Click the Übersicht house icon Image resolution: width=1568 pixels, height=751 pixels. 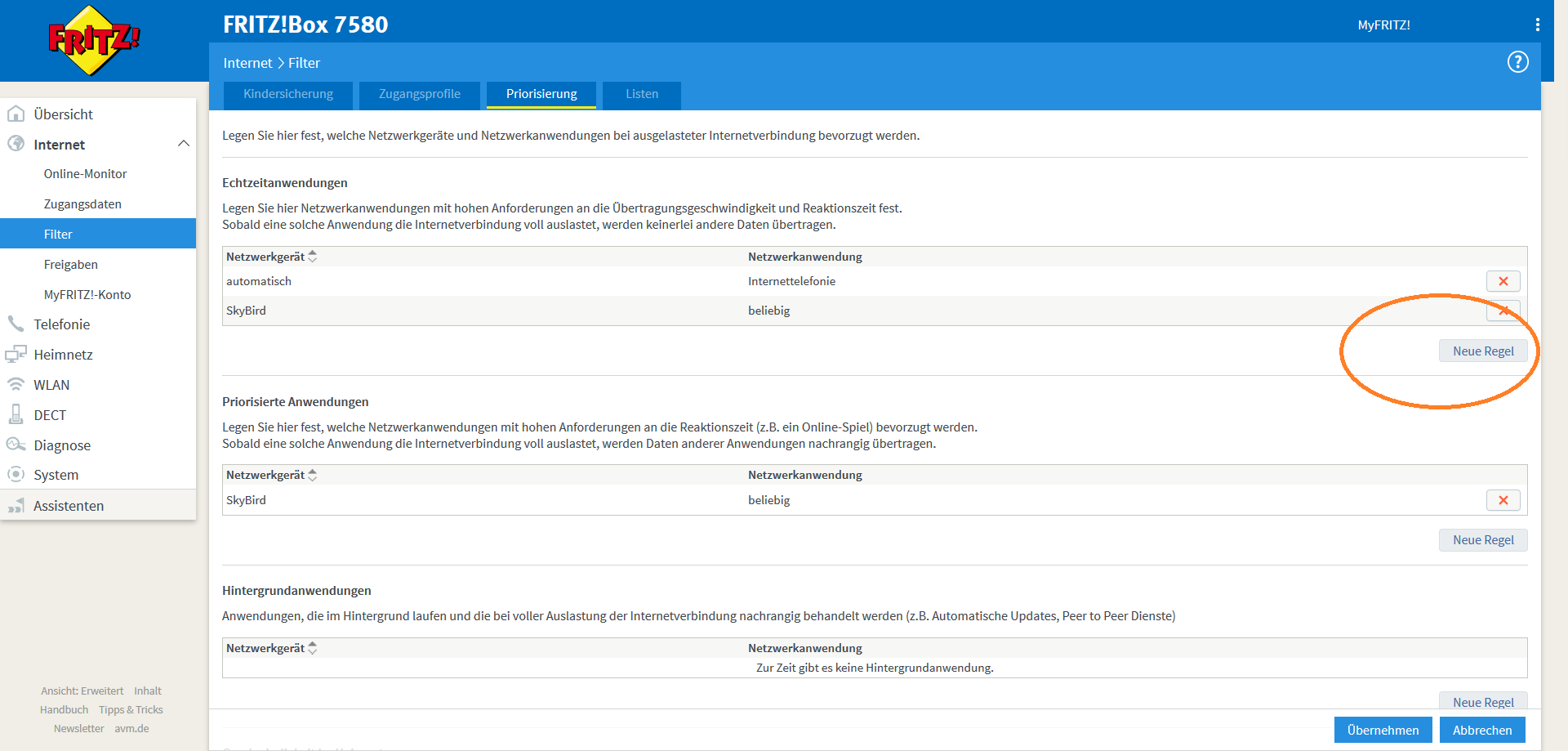[16, 114]
